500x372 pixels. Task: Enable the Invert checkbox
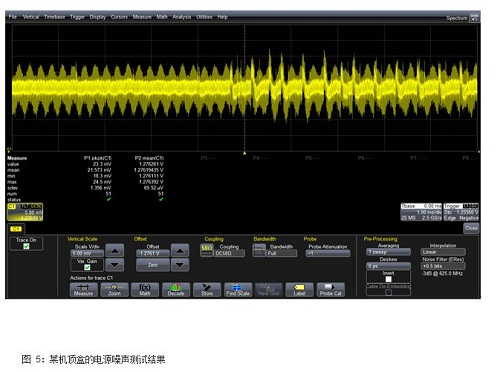click(x=388, y=279)
